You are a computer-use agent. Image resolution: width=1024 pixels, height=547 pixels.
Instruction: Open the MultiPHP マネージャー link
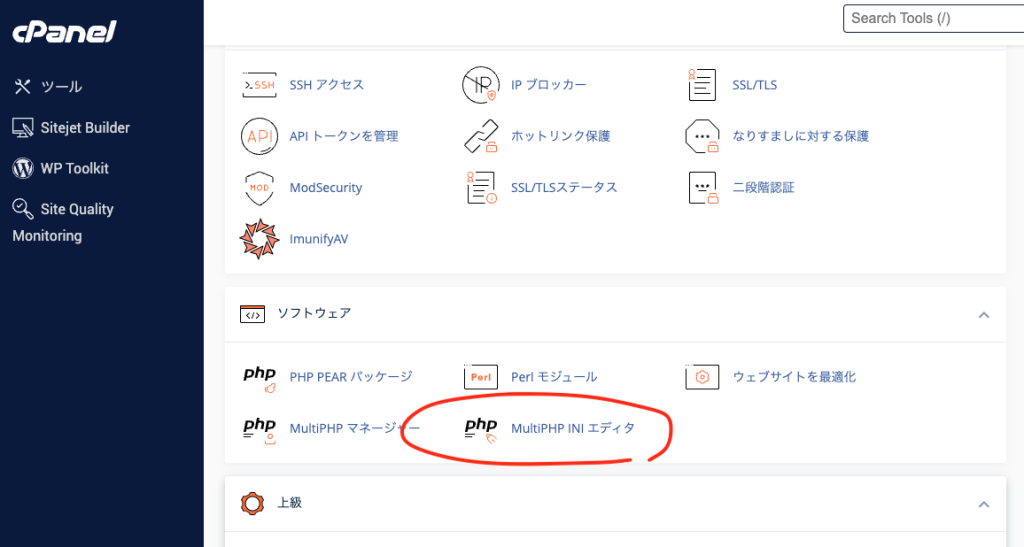[x=354, y=428]
